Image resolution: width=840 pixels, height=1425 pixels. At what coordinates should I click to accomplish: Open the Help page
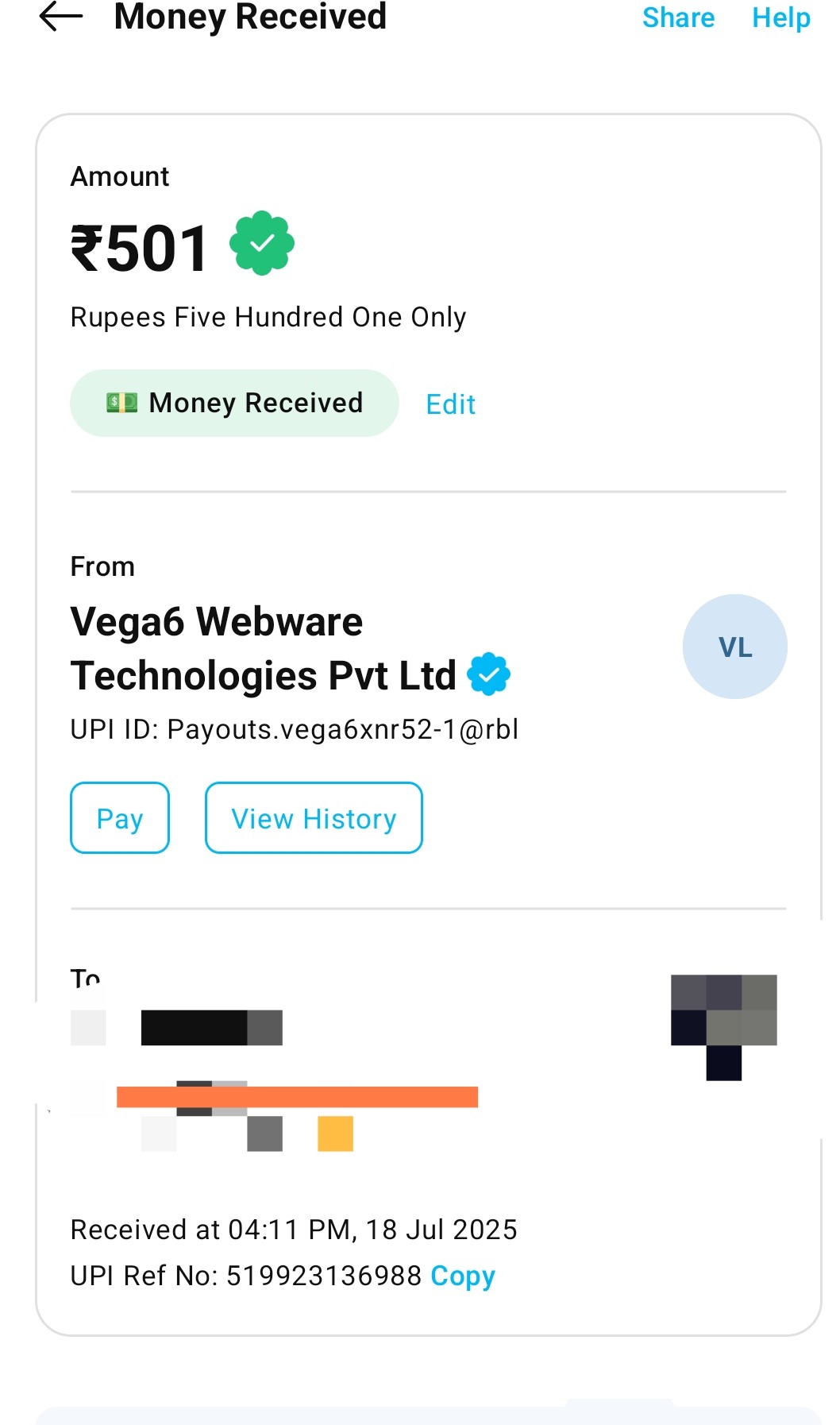click(x=780, y=17)
